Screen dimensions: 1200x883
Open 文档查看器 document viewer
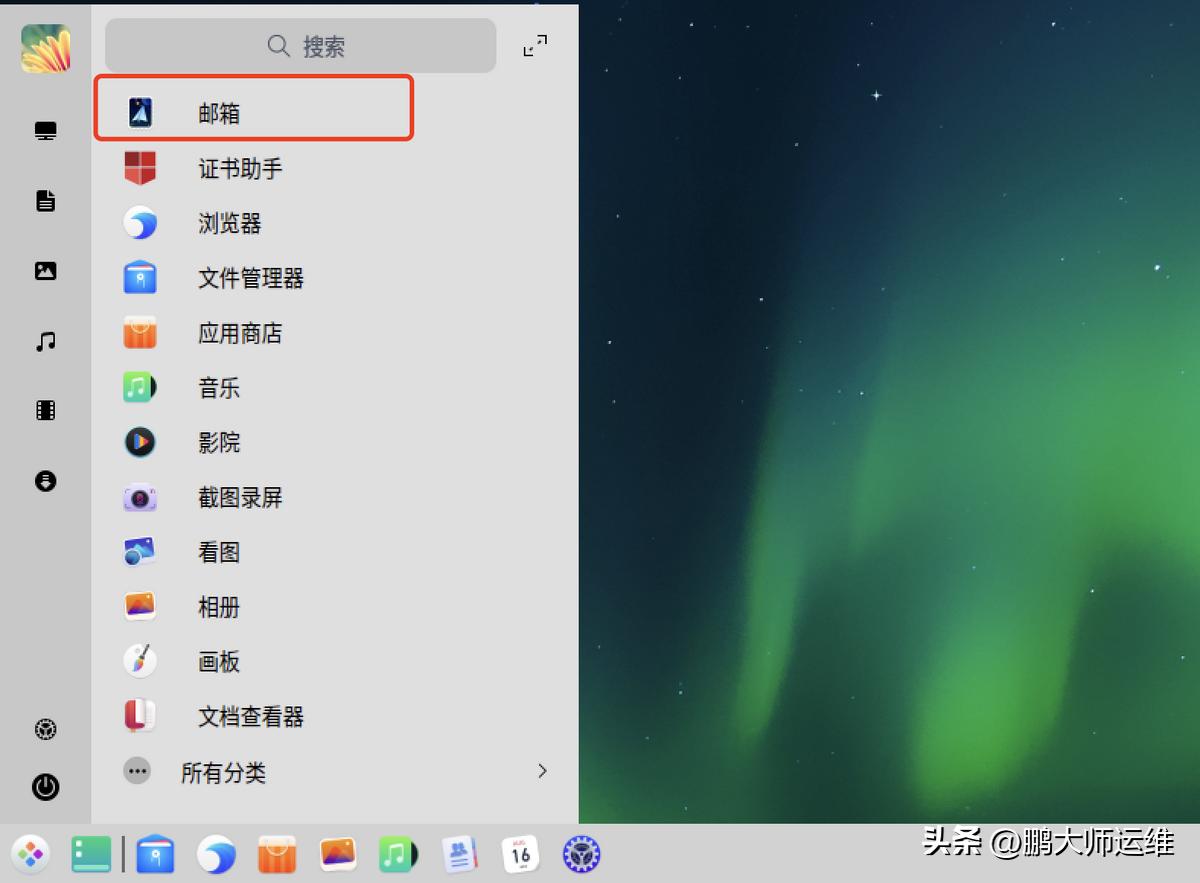pos(251,716)
